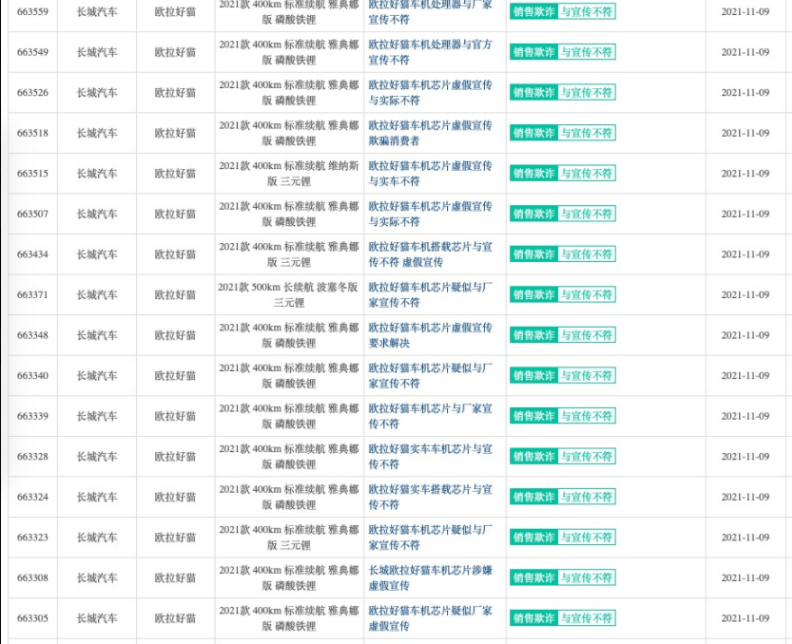
Task: Select complaint ID 663339
Action: tap(33, 416)
